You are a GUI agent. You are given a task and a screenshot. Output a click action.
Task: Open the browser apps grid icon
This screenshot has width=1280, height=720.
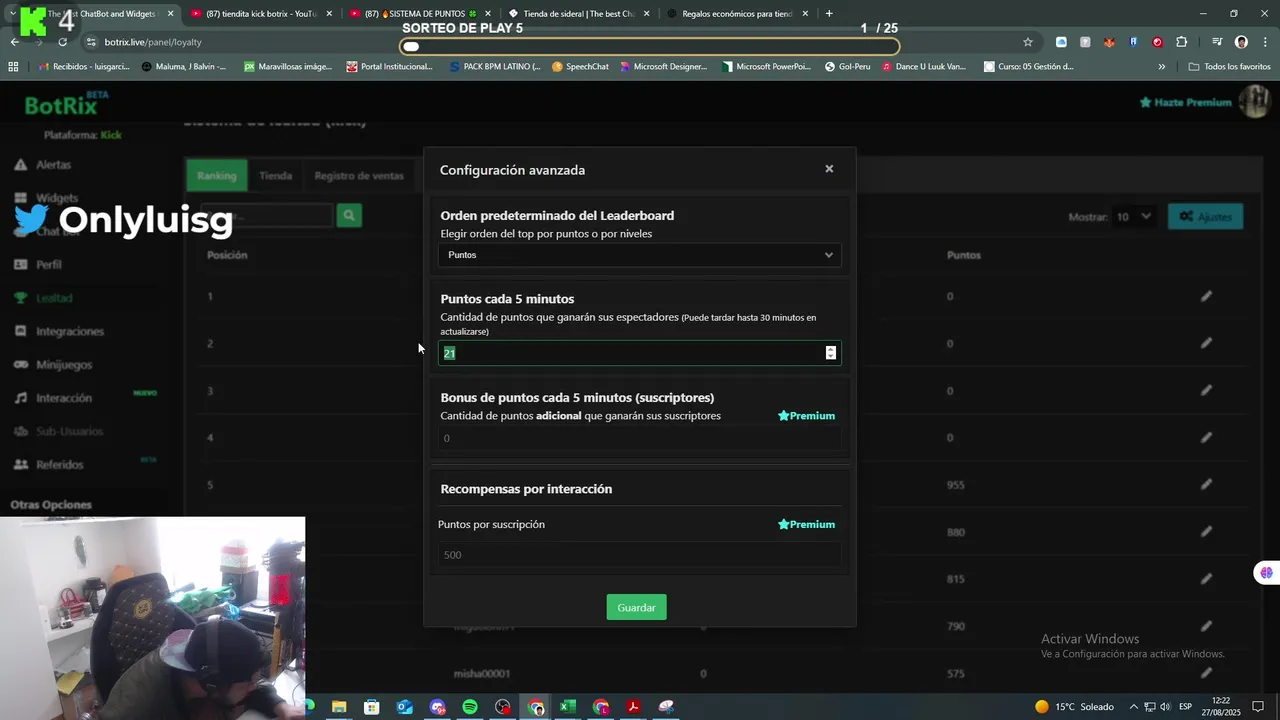point(13,67)
